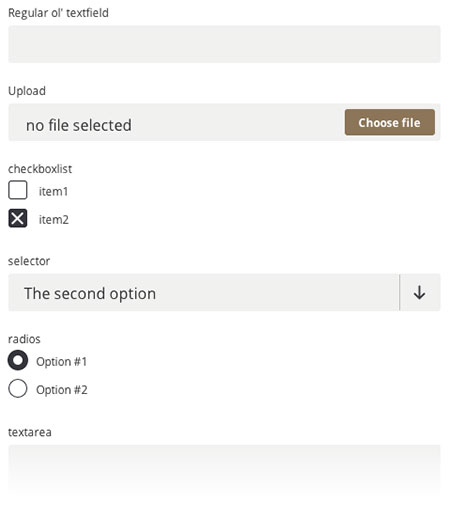Click the Choose file button

point(390,122)
